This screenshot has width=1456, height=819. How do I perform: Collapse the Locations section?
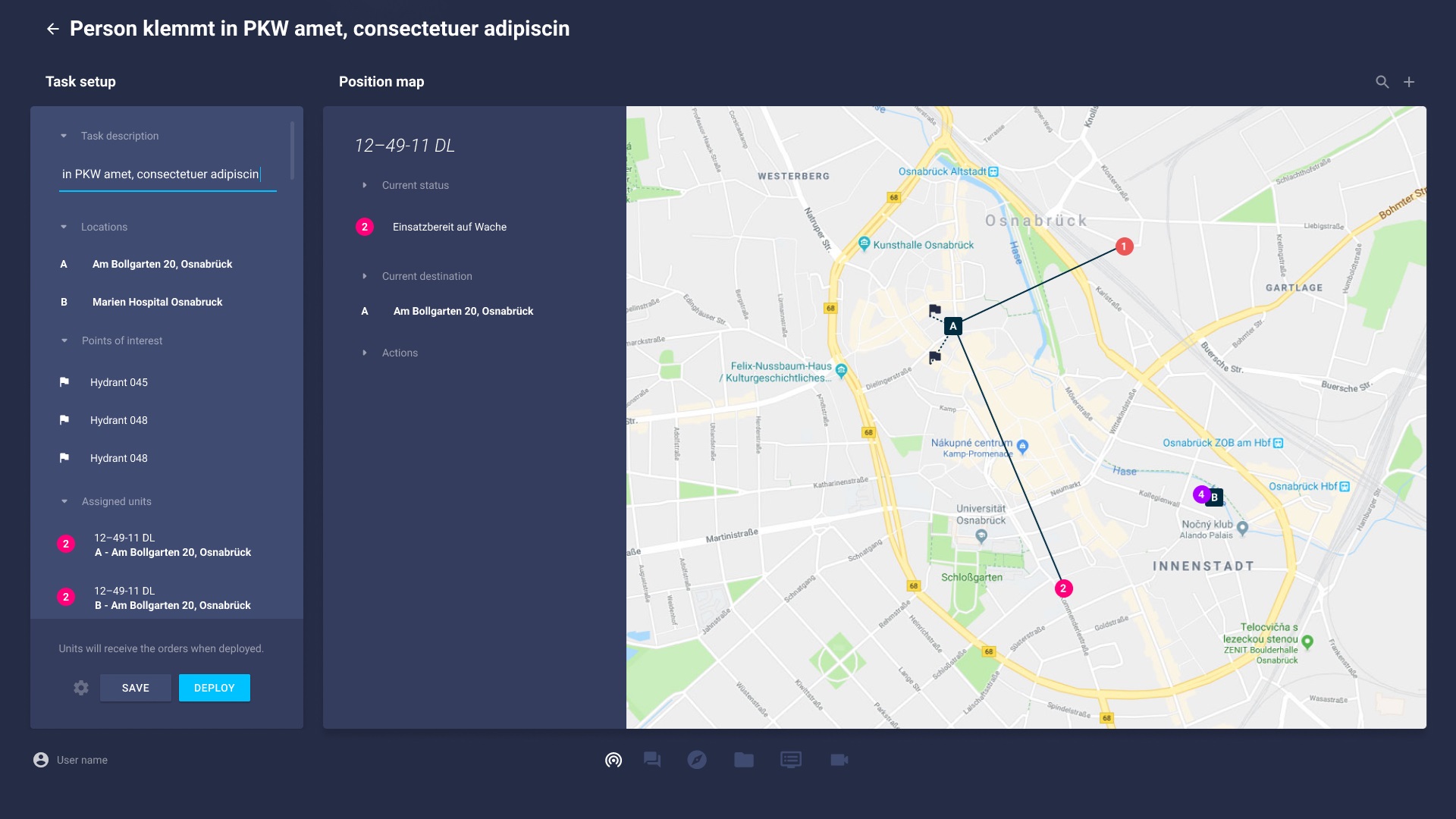pyautogui.click(x=64, y=227)
